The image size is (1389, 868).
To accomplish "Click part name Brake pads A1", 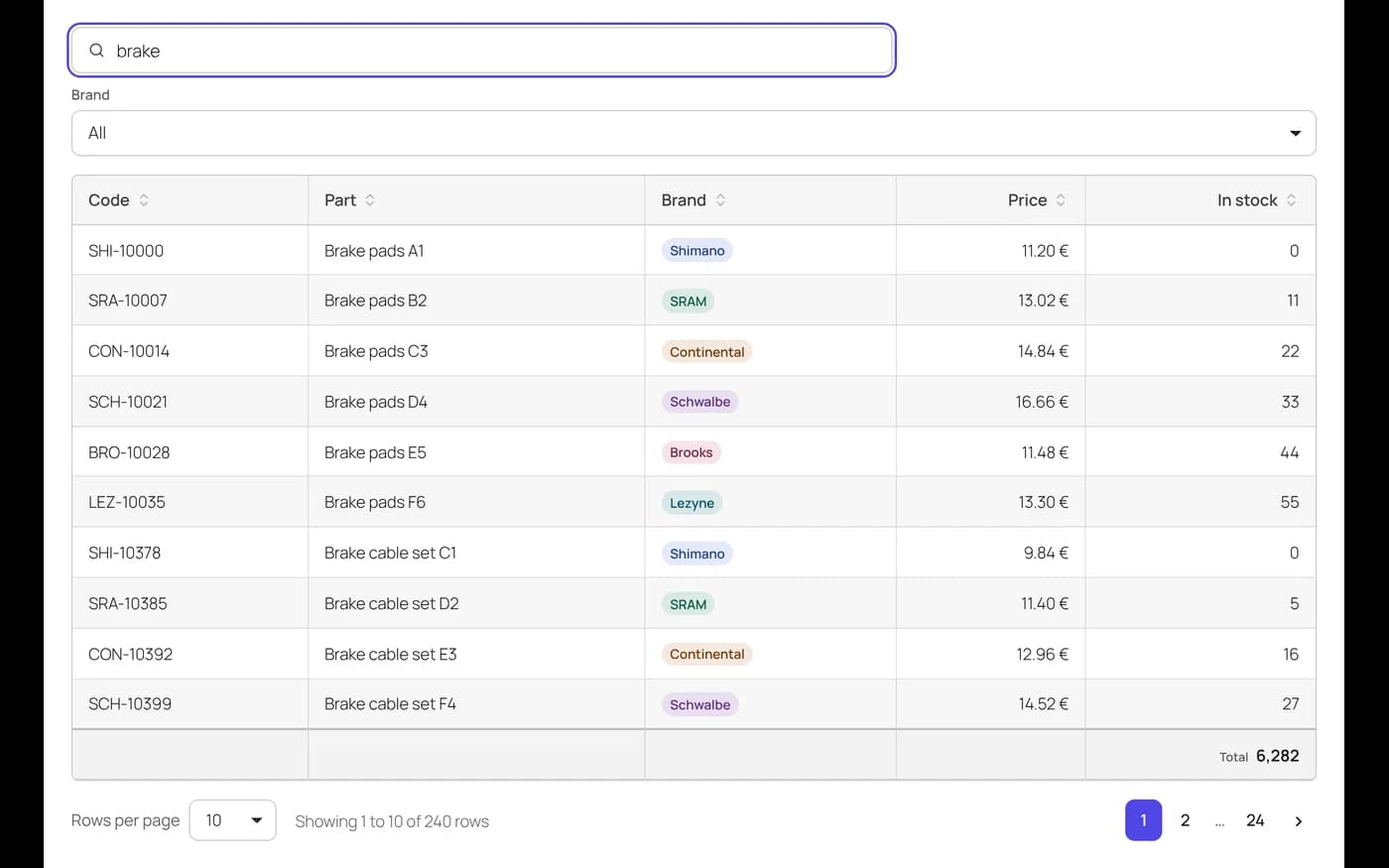I will click(374, 251).
